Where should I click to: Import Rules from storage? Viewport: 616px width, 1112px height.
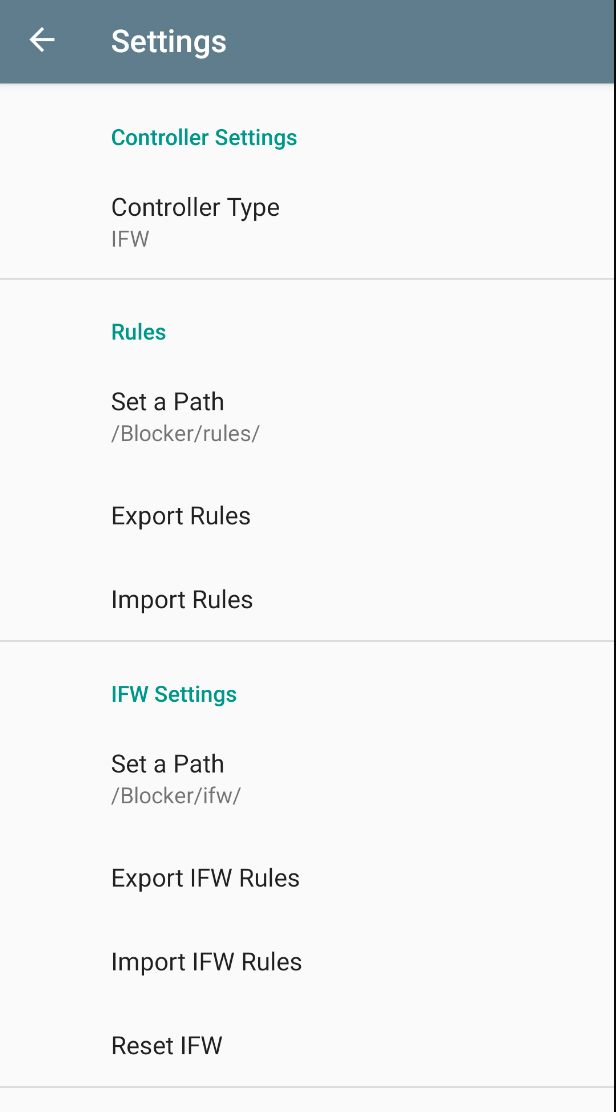pos(182,599)
